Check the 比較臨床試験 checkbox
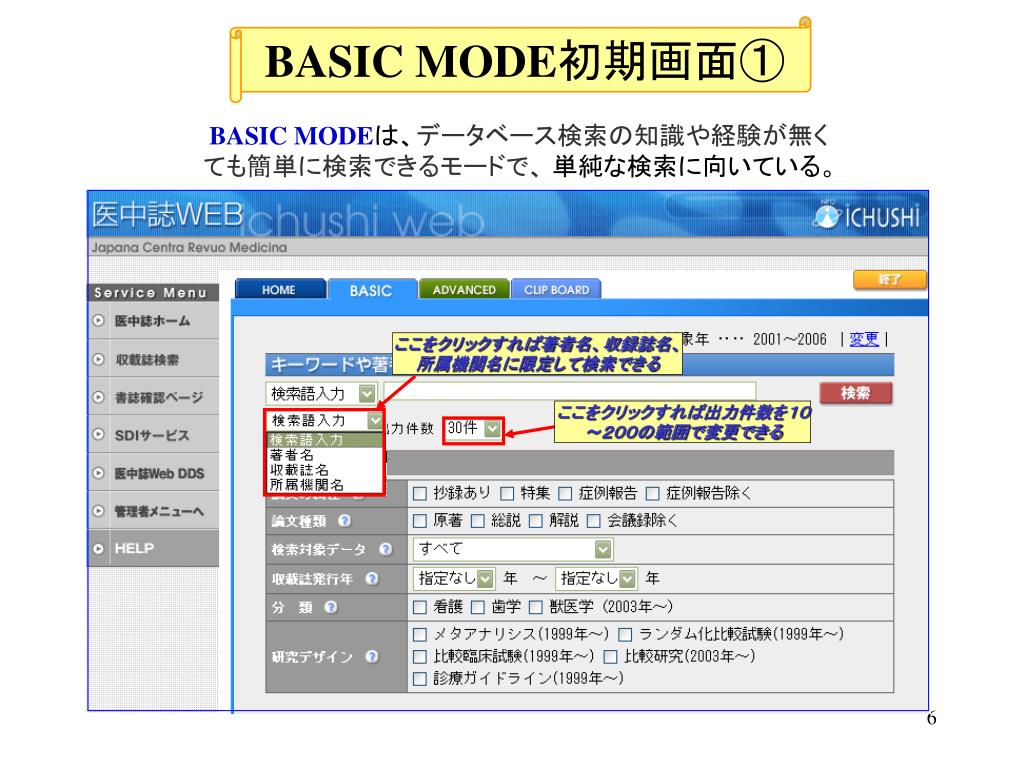Screen dimensions: 1024x768 (x=420, y=657)
